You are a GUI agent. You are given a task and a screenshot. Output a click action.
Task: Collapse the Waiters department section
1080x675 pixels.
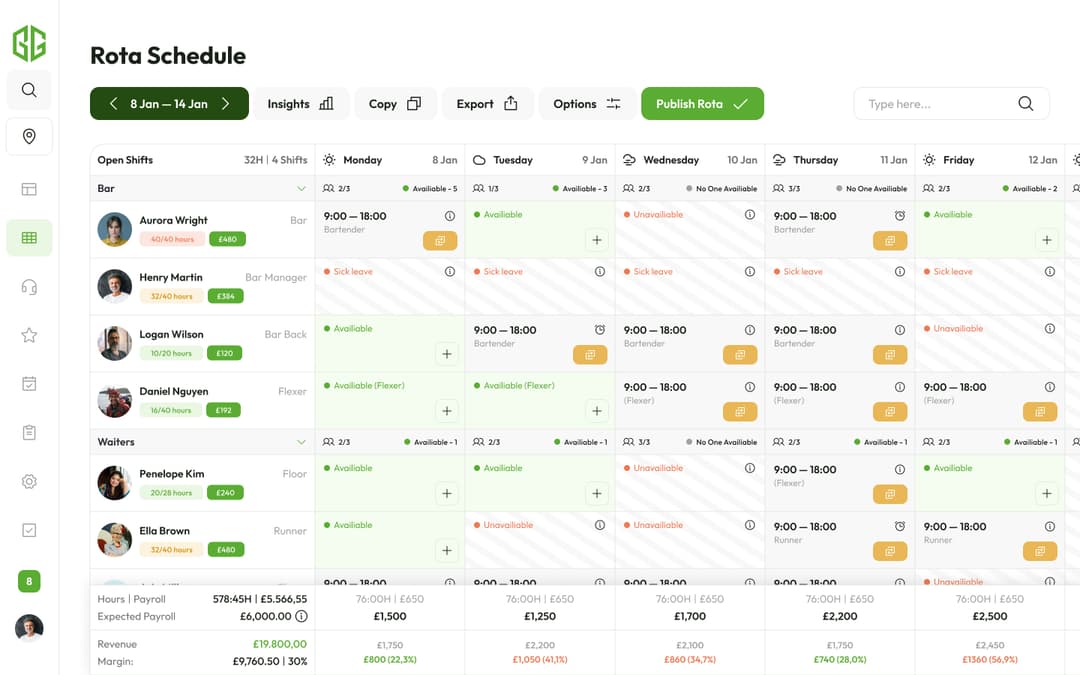click(x=302, y=441)
